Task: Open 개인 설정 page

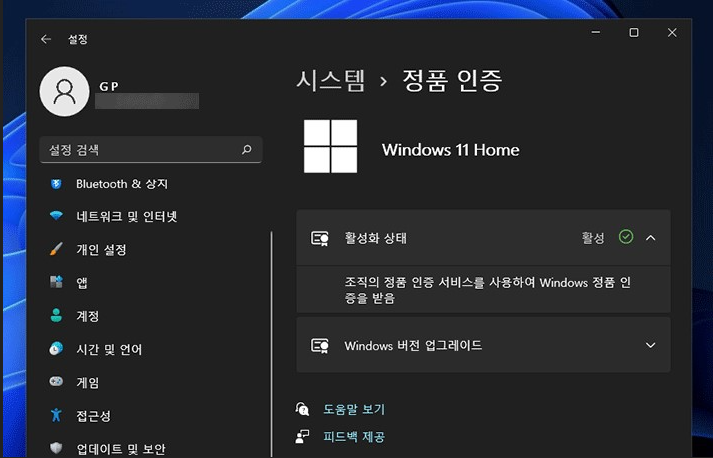Action: [x=101, y=250]
